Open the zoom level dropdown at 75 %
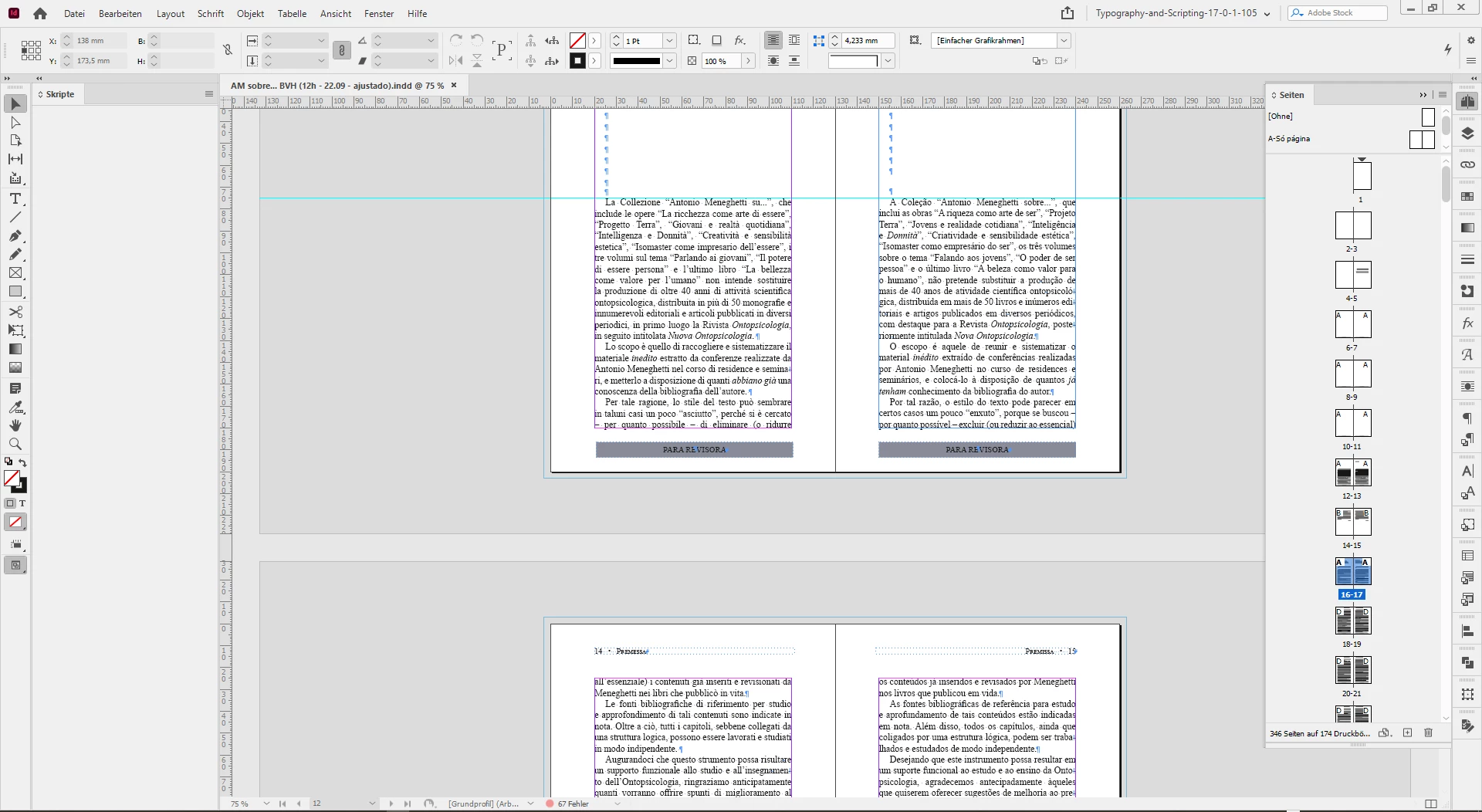Viewport: 1482px width, 812px height. (x=266, y=804)
